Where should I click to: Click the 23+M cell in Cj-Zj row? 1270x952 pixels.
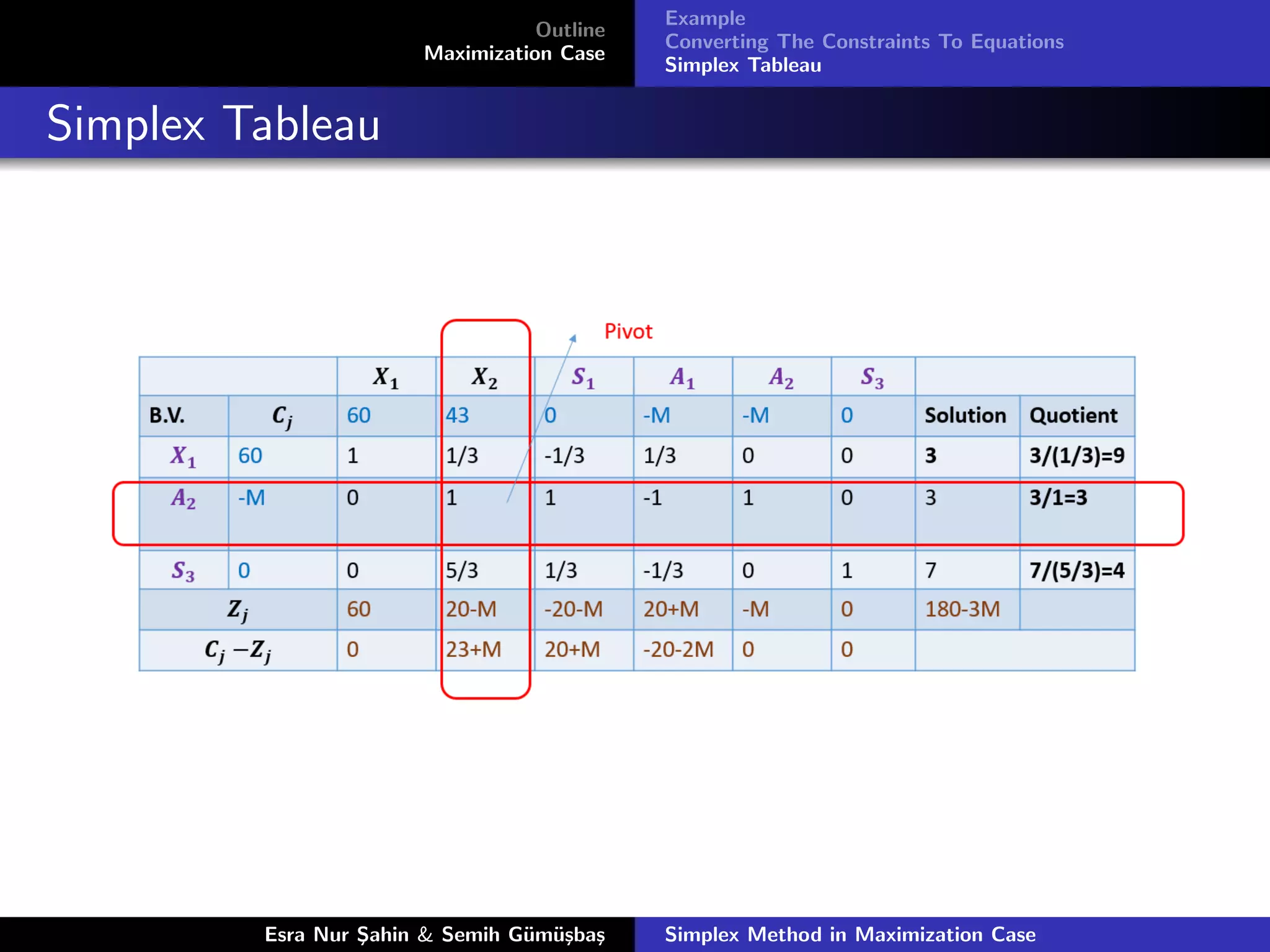click(x=473, y=650)
